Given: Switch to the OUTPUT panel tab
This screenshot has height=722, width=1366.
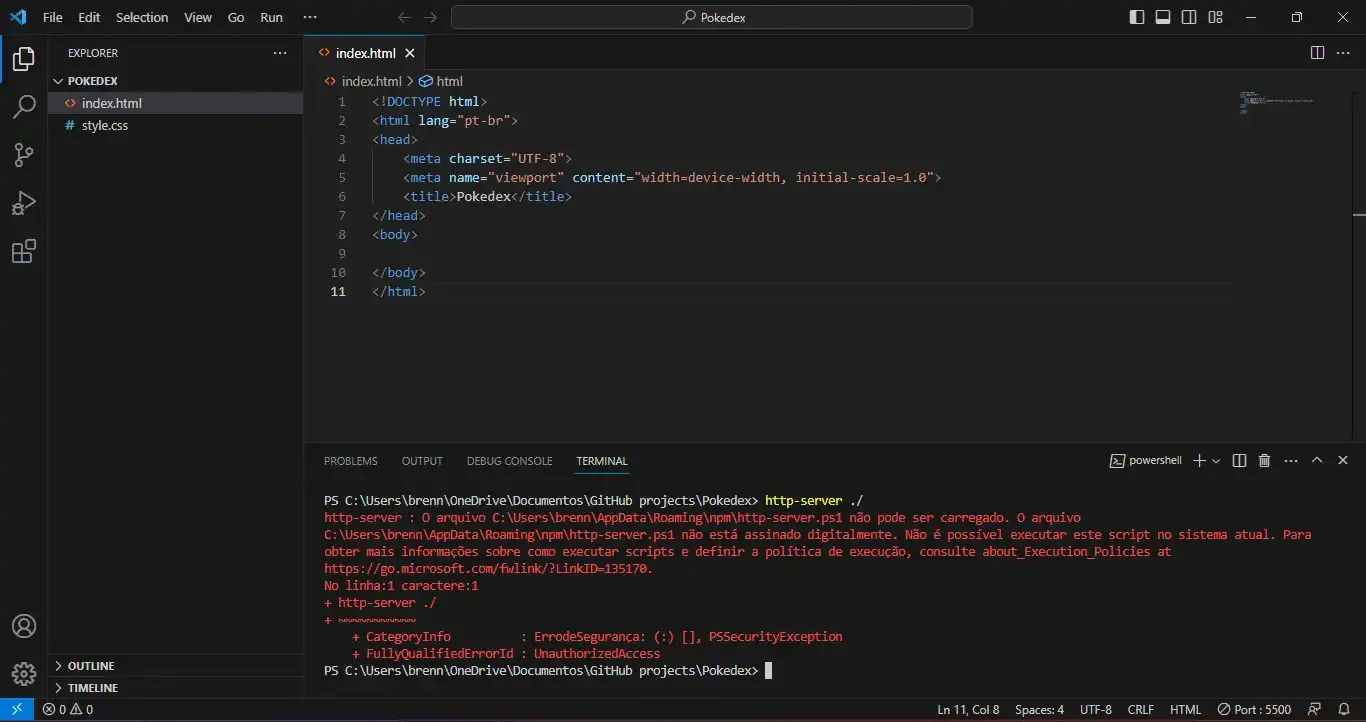Looking at the screenshot, I should (x=422, y=461).
